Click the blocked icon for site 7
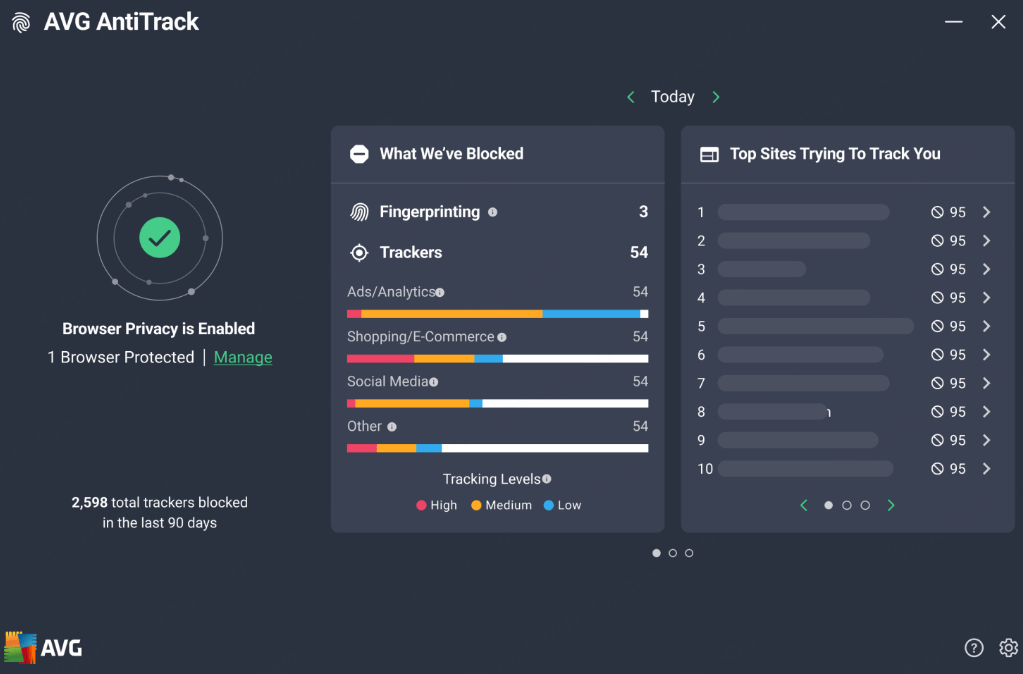 (938, 383)
